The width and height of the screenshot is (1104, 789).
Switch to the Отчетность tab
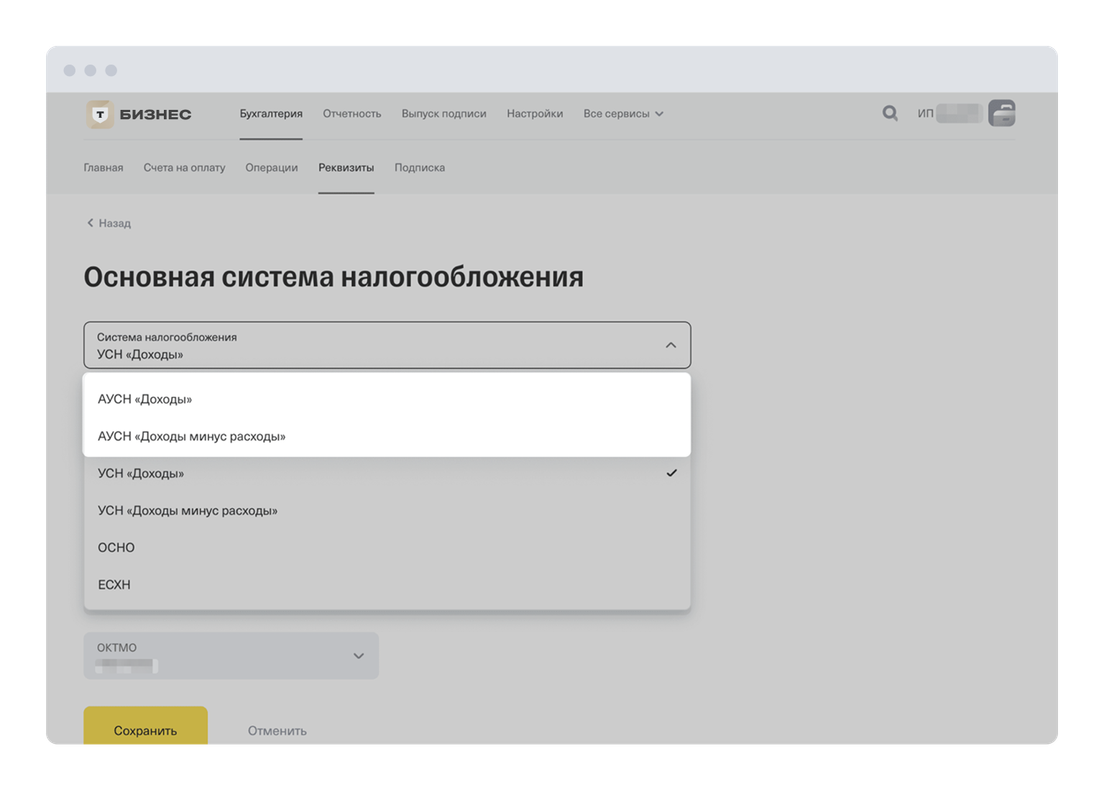[x=352, y=114]
